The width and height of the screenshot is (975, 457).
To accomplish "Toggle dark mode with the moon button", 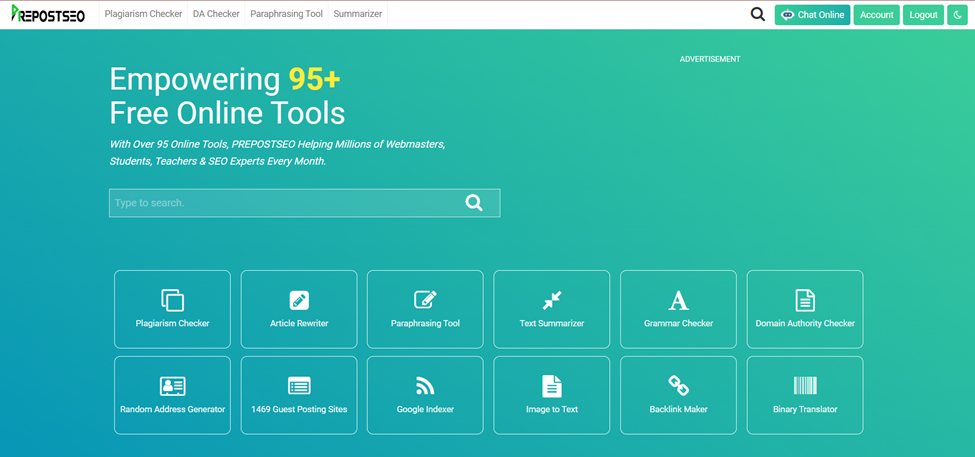I will (x=960, y=15).
